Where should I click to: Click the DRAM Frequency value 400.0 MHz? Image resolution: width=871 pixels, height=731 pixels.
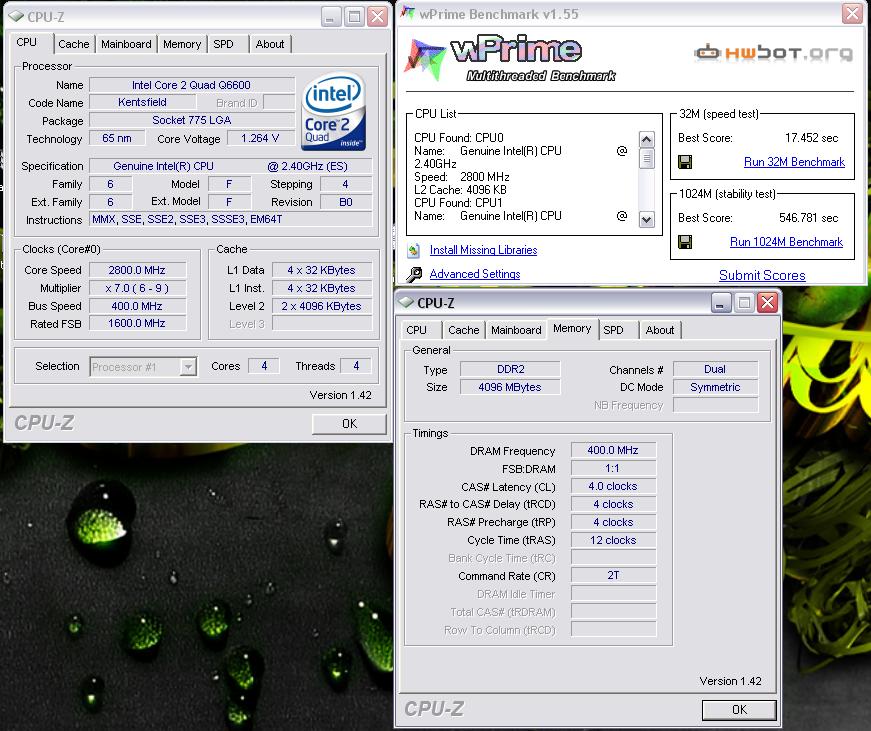(x=613, y=450)
